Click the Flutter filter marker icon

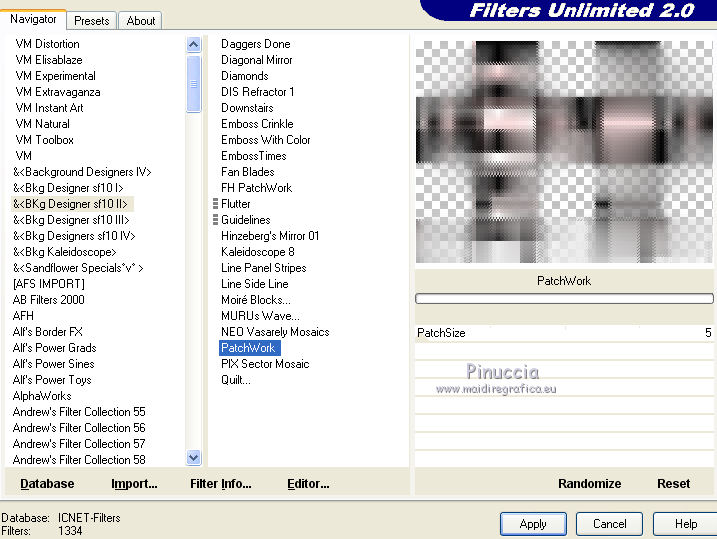click(215, 204)
